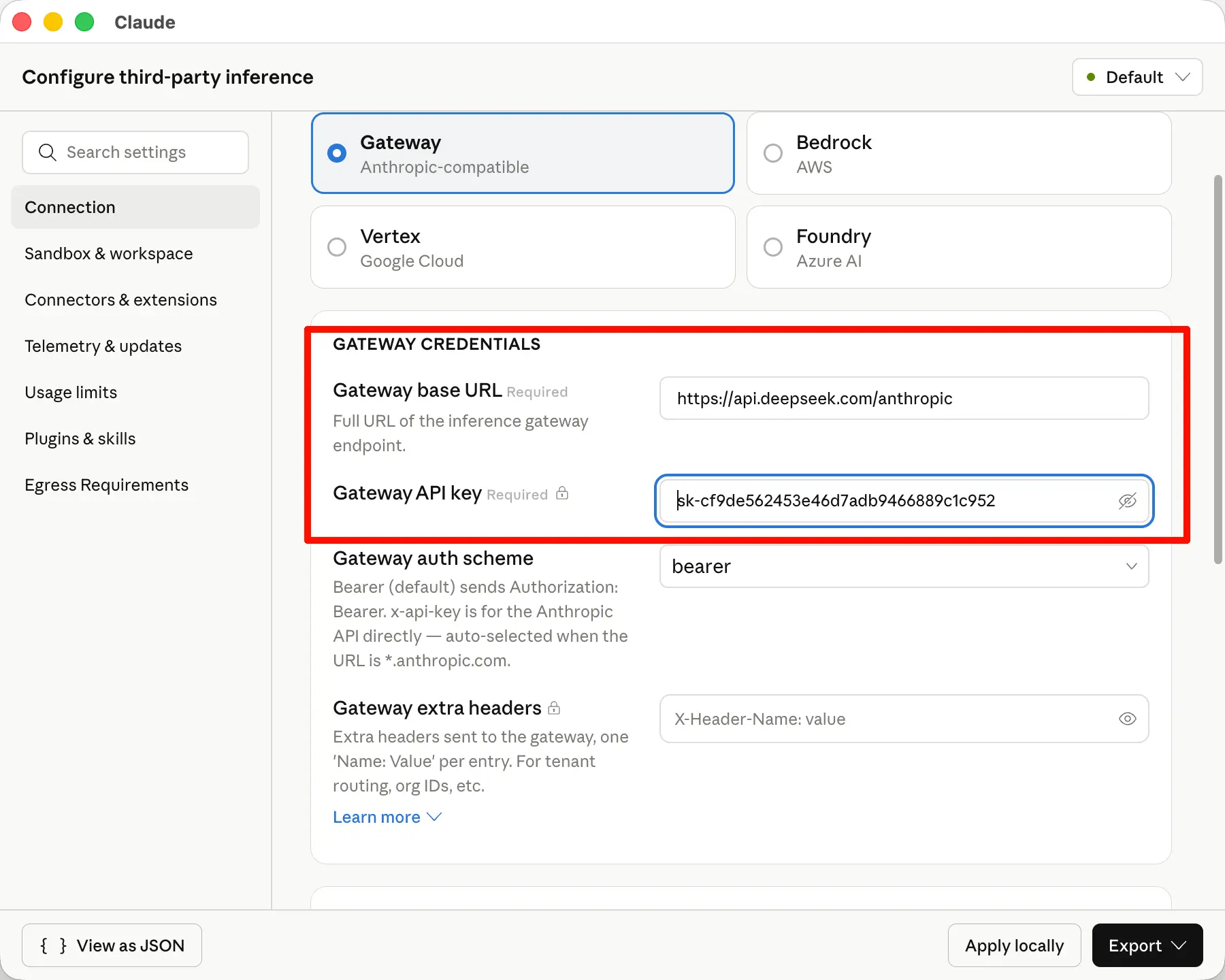Open the Gateway auth scheme dropdown
This screenshot has width=1225, height=980.
click(x=904, y=566)
